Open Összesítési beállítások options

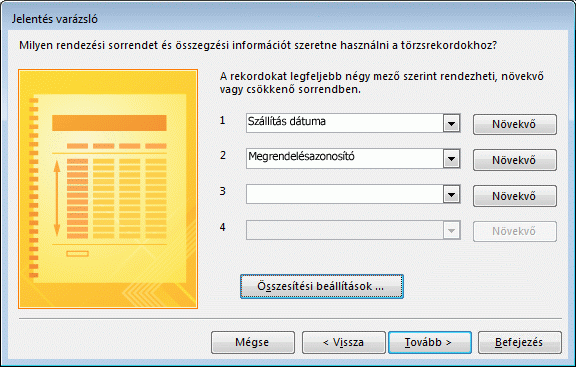coord(322,286)
